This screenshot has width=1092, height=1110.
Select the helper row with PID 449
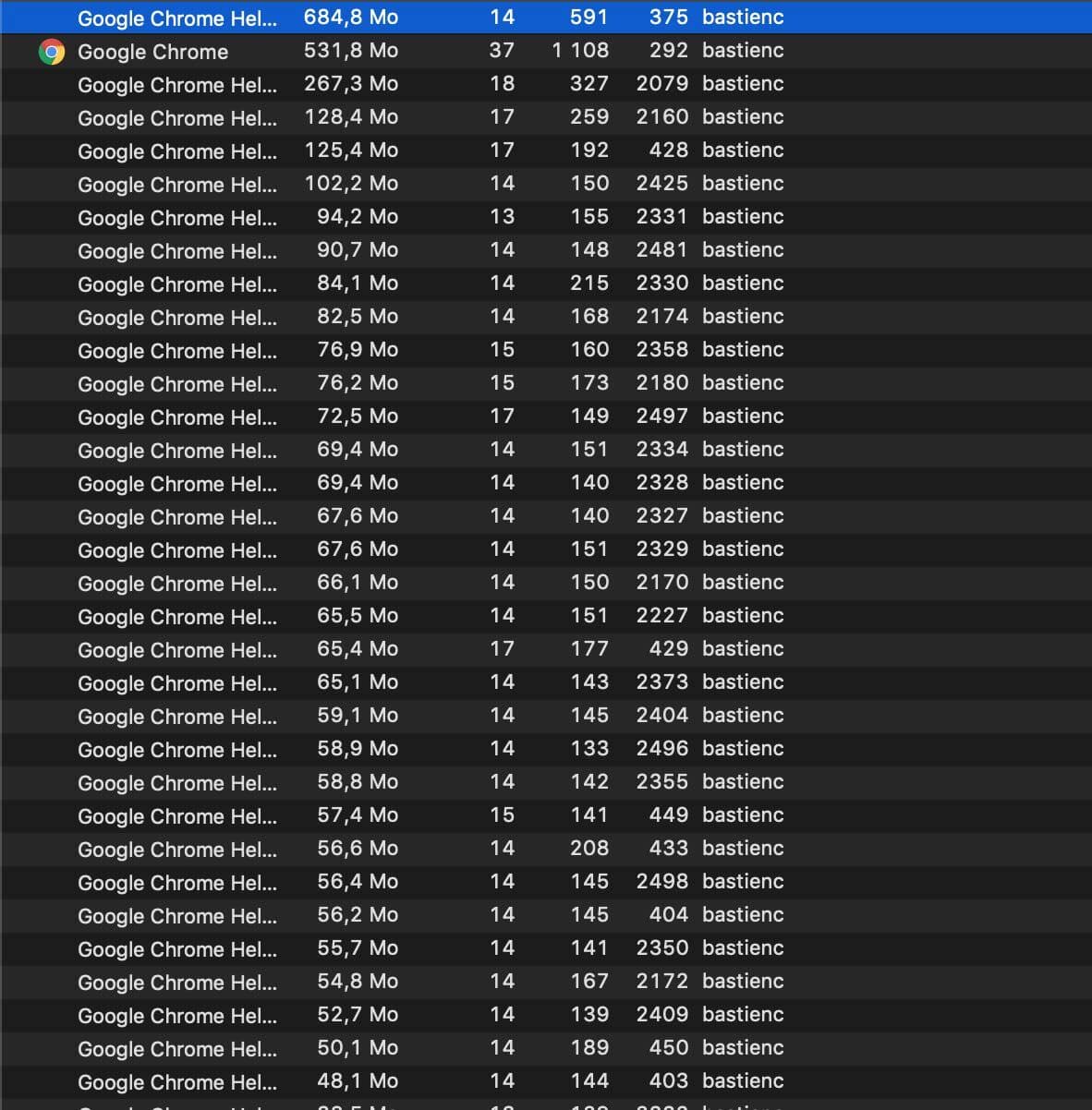click(x=176, y=816)
